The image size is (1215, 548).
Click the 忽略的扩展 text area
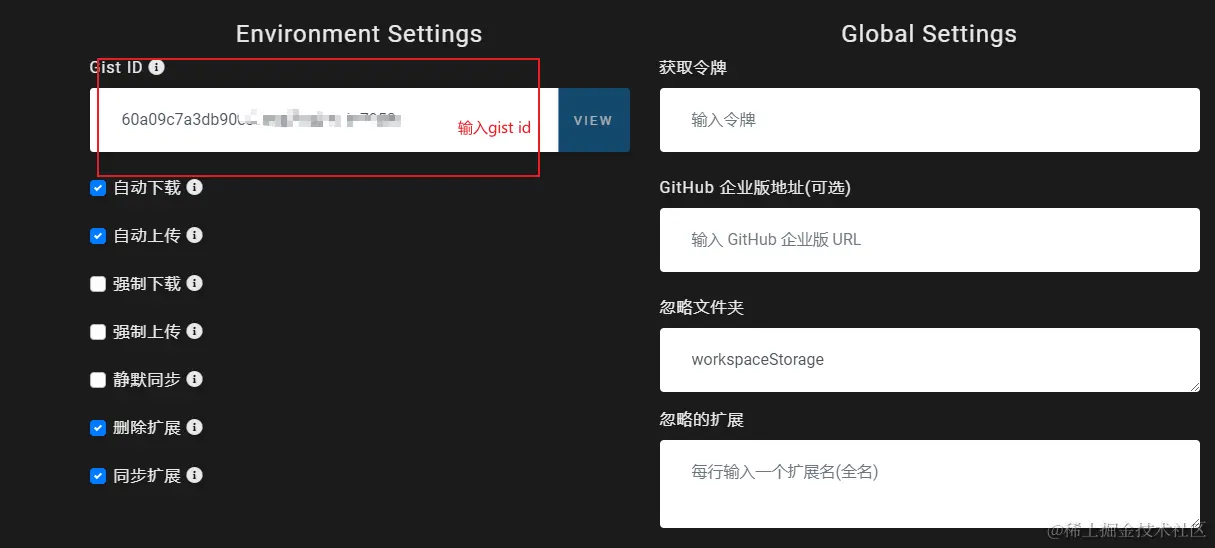pyautogui.click(x=929, y=484)
